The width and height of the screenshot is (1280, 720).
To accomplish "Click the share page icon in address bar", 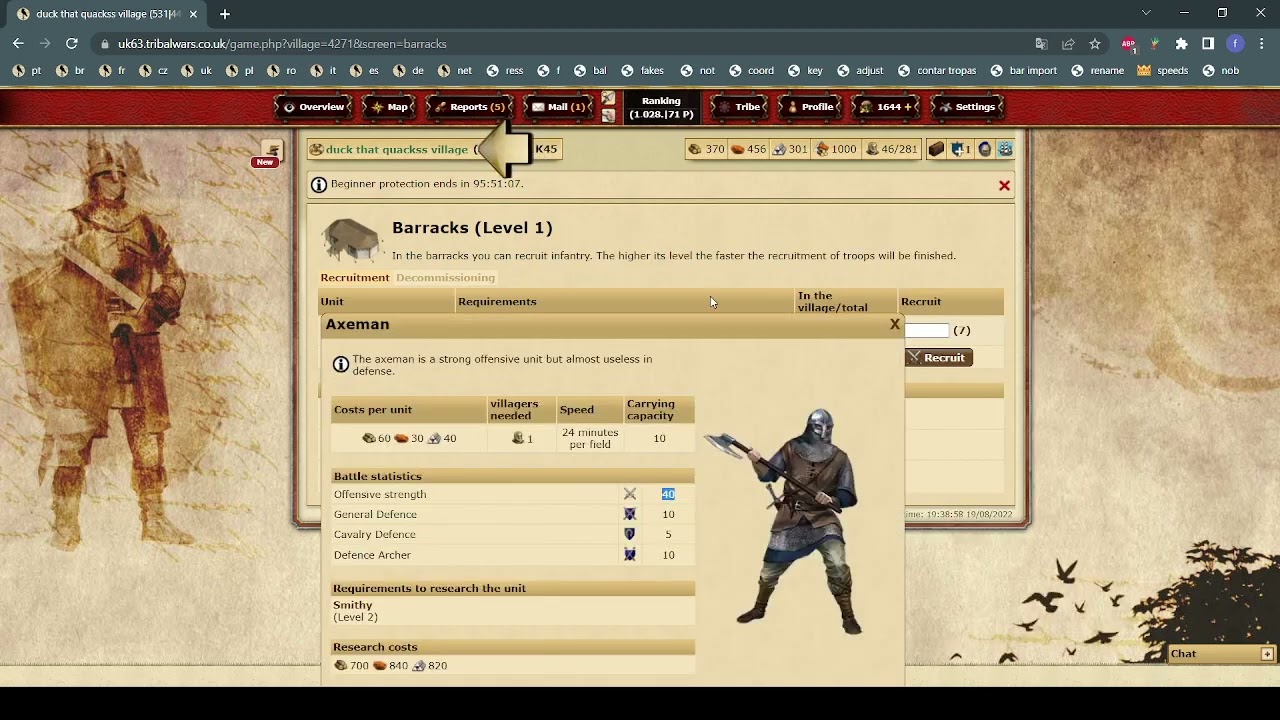I will pos(1068,44).
